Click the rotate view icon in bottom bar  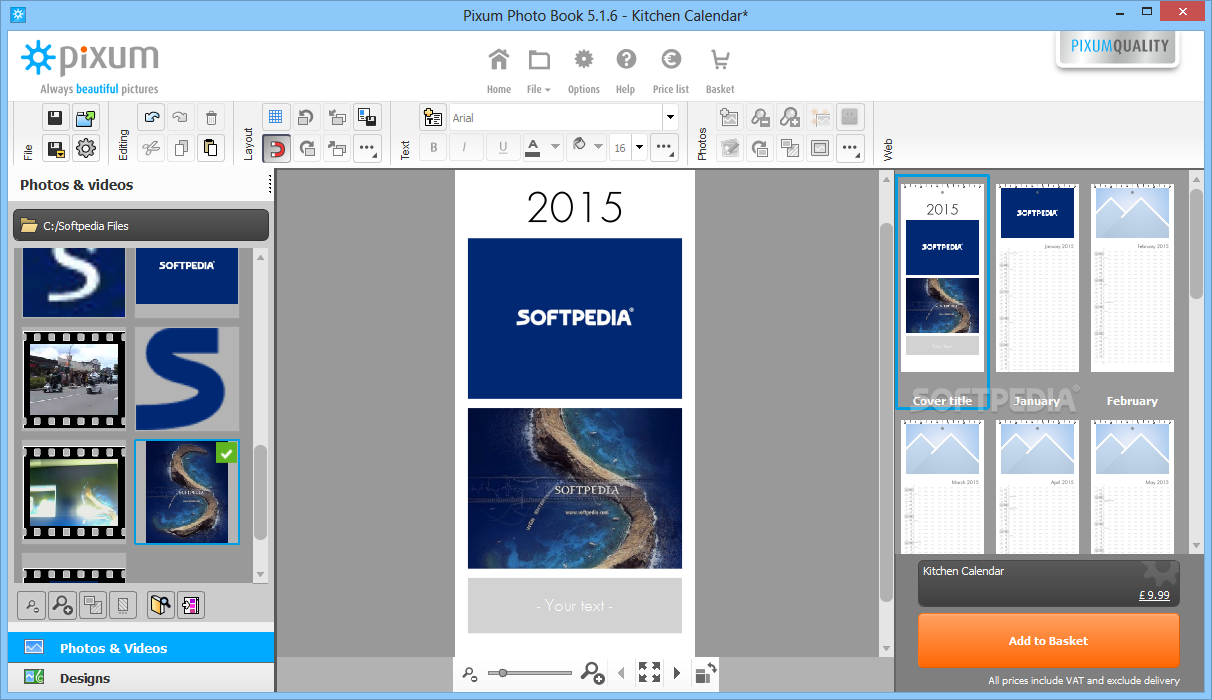(706, 673)
